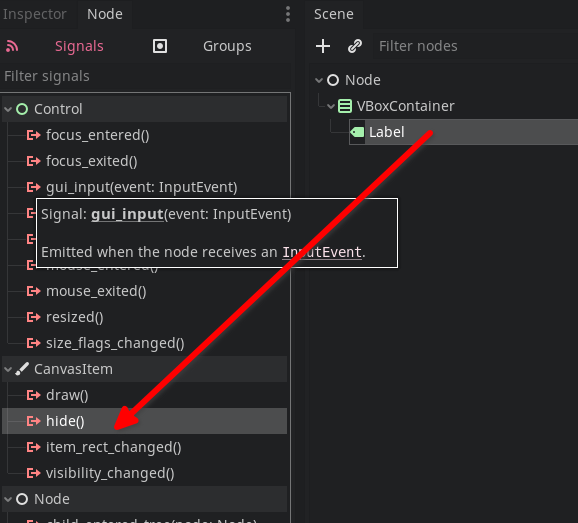Click the signal icon beside focus_entered()
578x523 pixels.
(x=33, y=135)
